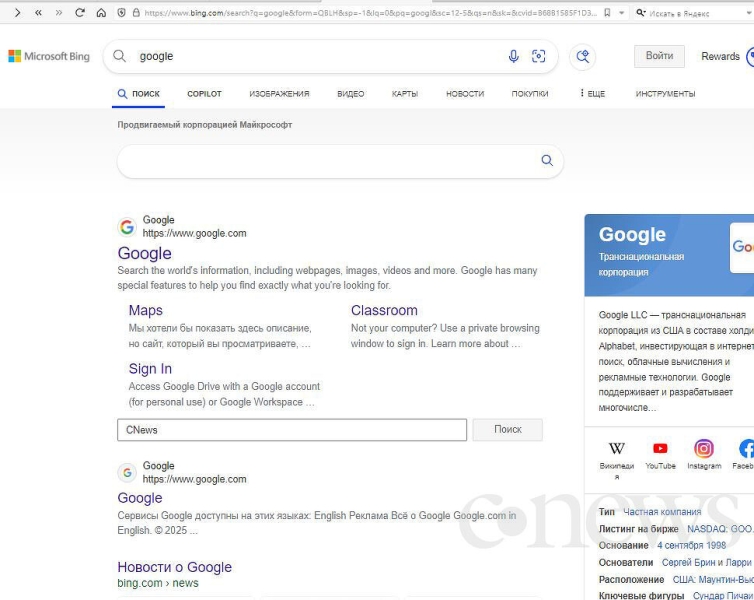754x600 pixels.
Task: Click the Google logo thumbnail in knowledge panel
Action: [742, 248]
